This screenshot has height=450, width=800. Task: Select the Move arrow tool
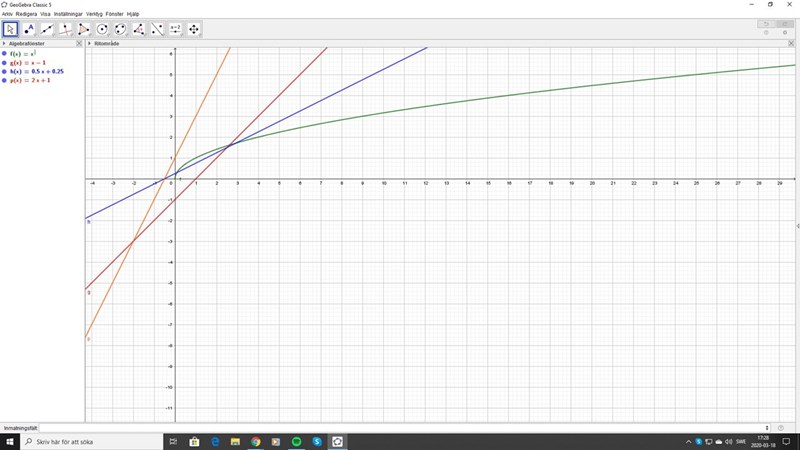10,29
